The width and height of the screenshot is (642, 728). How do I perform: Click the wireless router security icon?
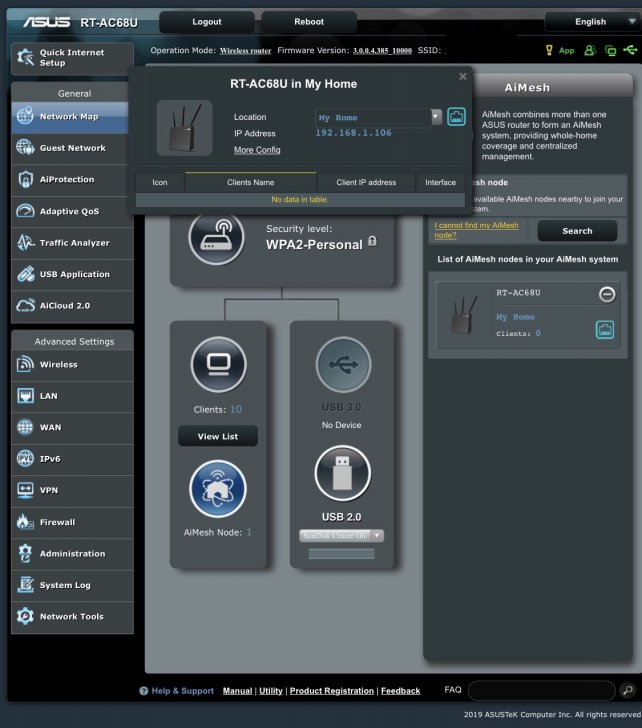tap(216, 237)
